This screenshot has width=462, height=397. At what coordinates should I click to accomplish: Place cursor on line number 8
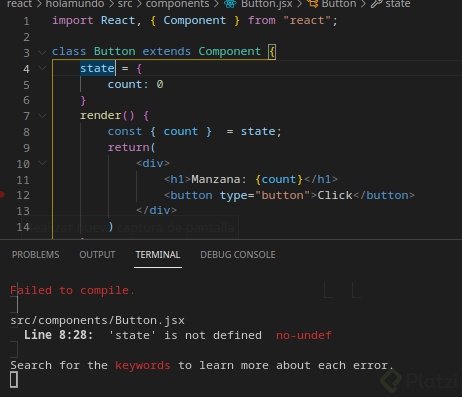(26, 132)
